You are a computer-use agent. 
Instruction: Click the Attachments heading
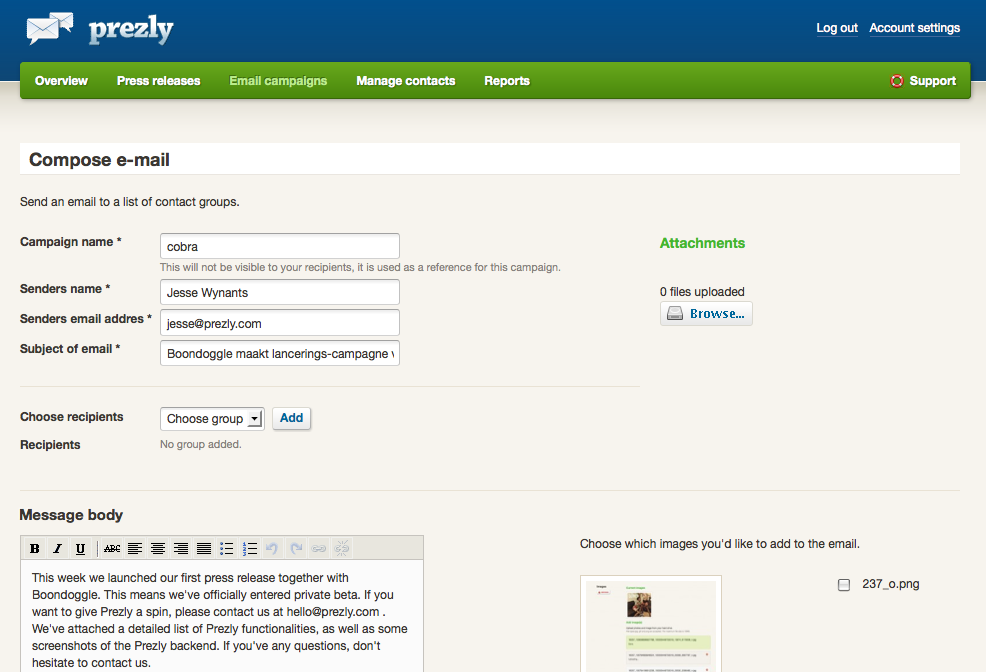click(x=702, y=243)
